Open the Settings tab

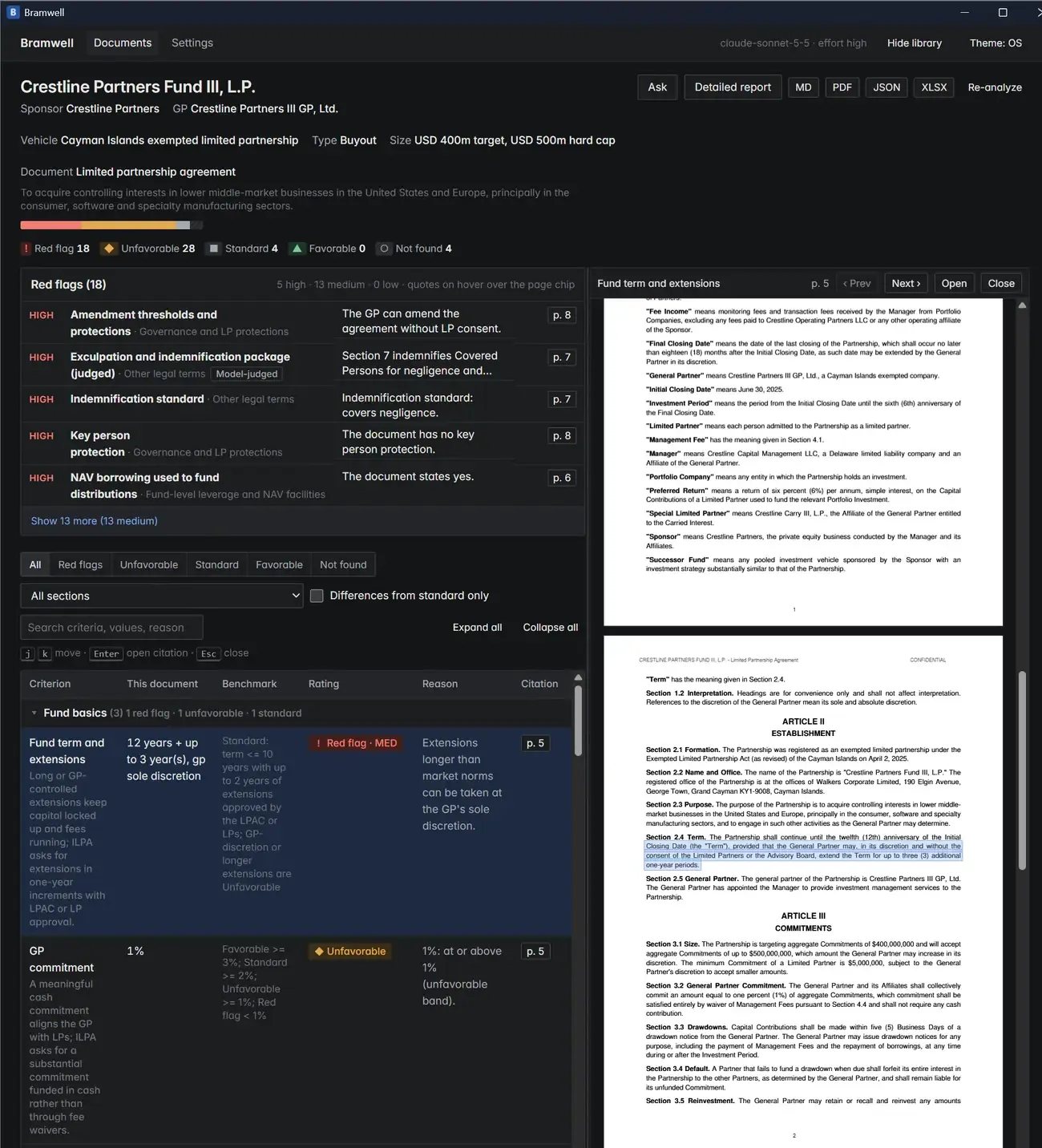(192, 43)
